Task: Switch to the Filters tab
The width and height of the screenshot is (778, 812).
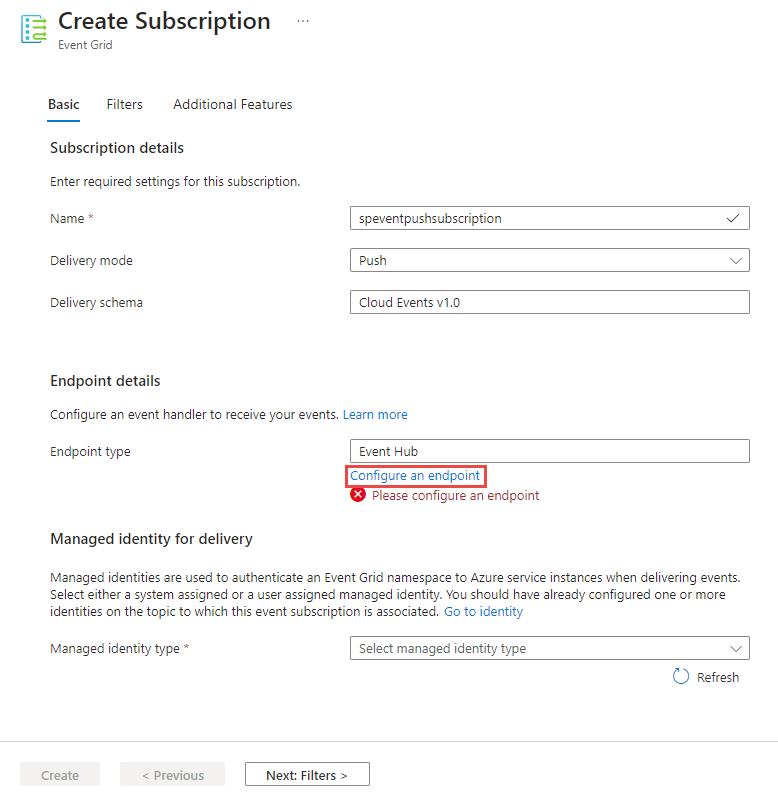Action: (124, 105)
